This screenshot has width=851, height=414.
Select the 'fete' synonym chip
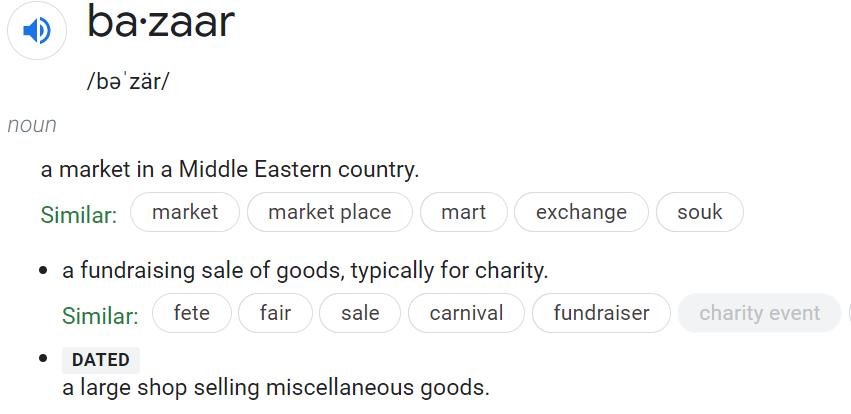coord(192,313)
